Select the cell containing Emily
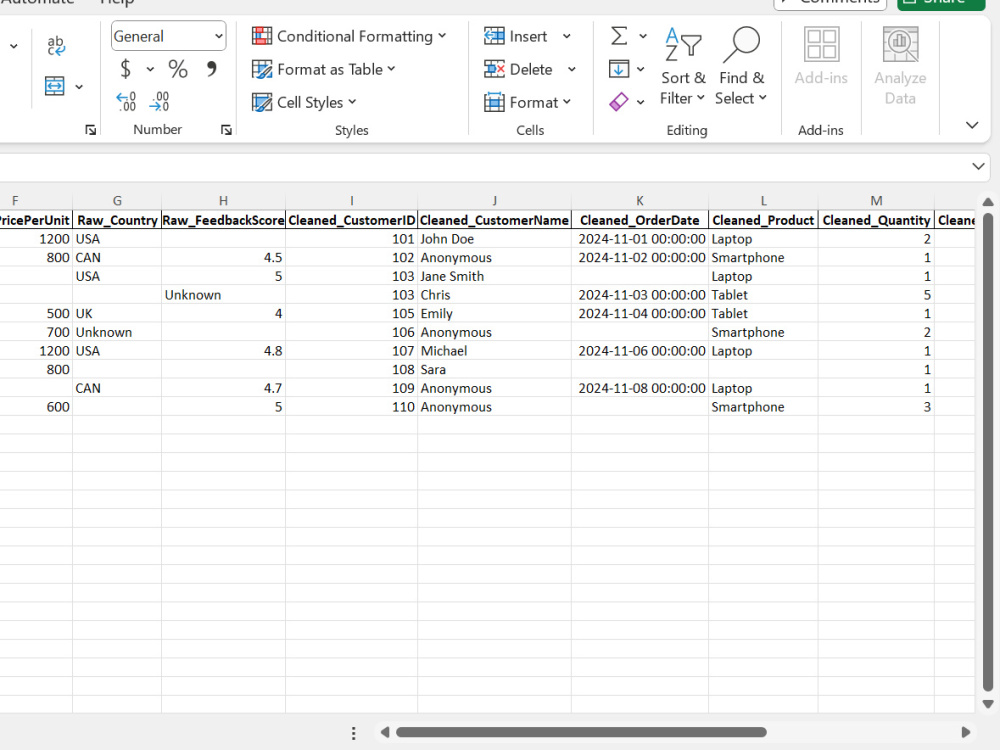Screen dimensions: 1000x750 tap(494, 314)
